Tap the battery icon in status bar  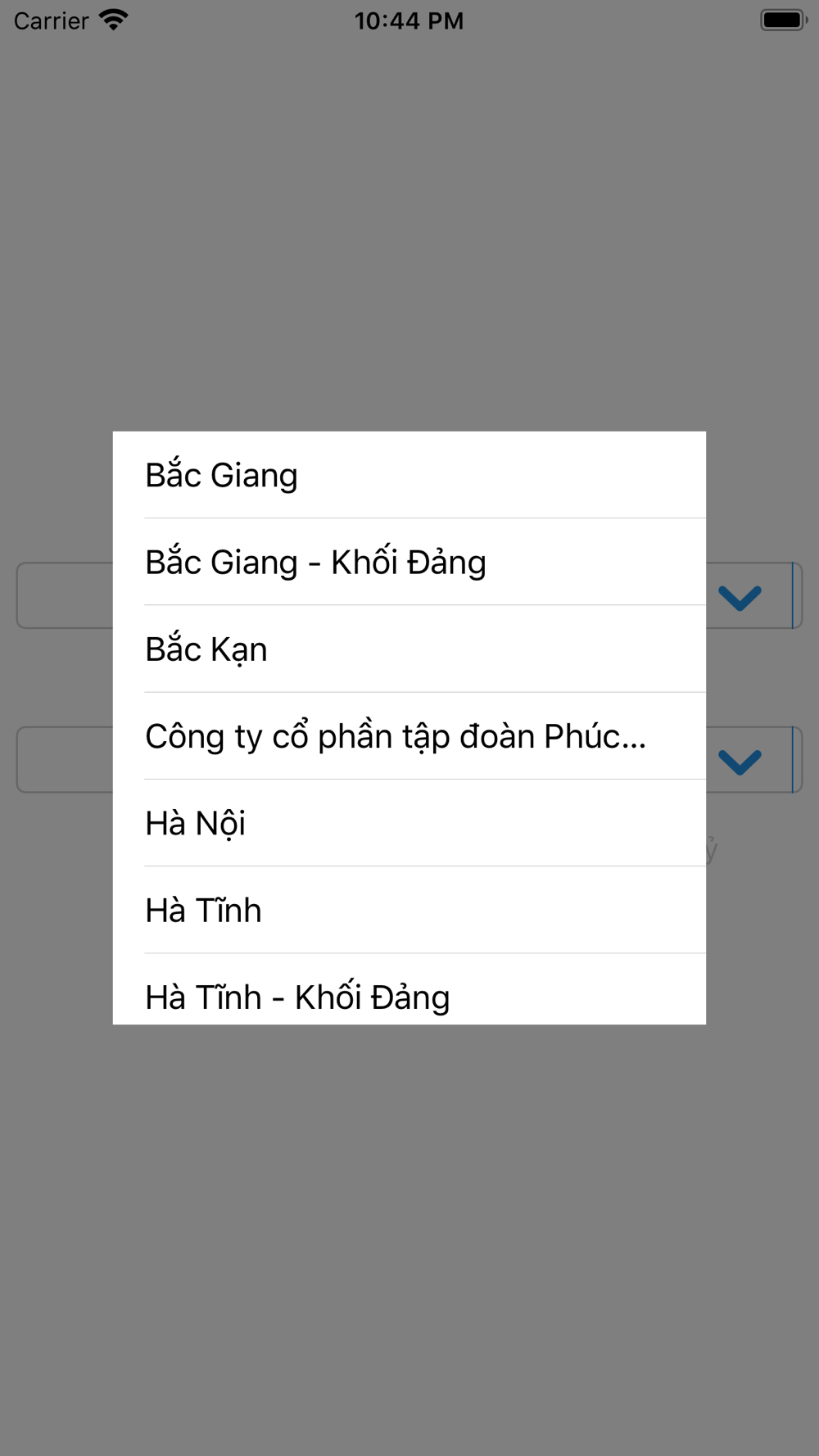[x=784, y=20]
